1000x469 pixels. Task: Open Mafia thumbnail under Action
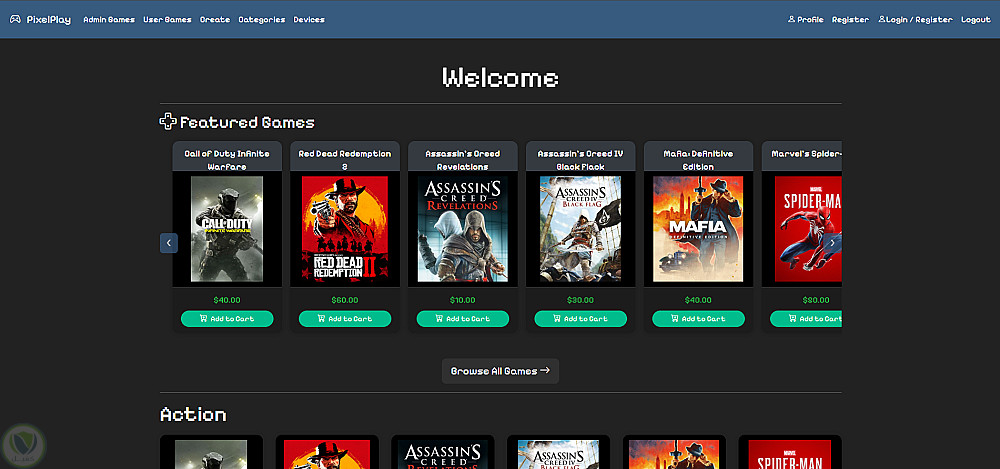pyautogui.click(x=674, y=454)
